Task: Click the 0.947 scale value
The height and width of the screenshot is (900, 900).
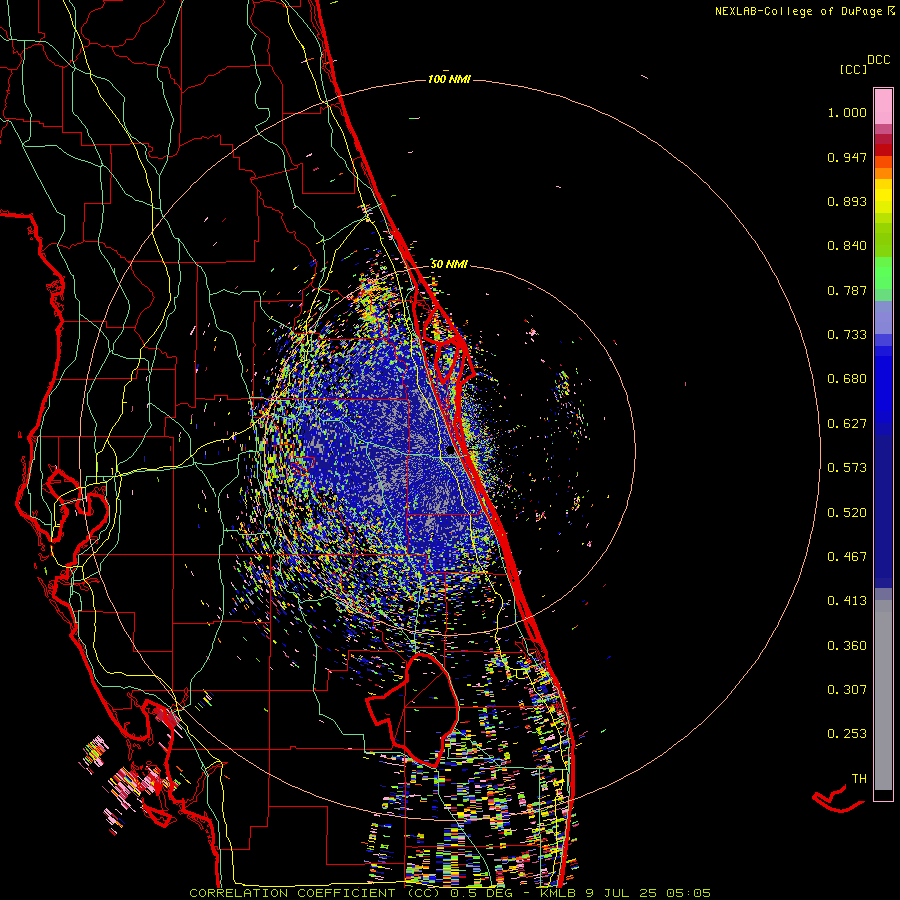Action: click(847, 157)
